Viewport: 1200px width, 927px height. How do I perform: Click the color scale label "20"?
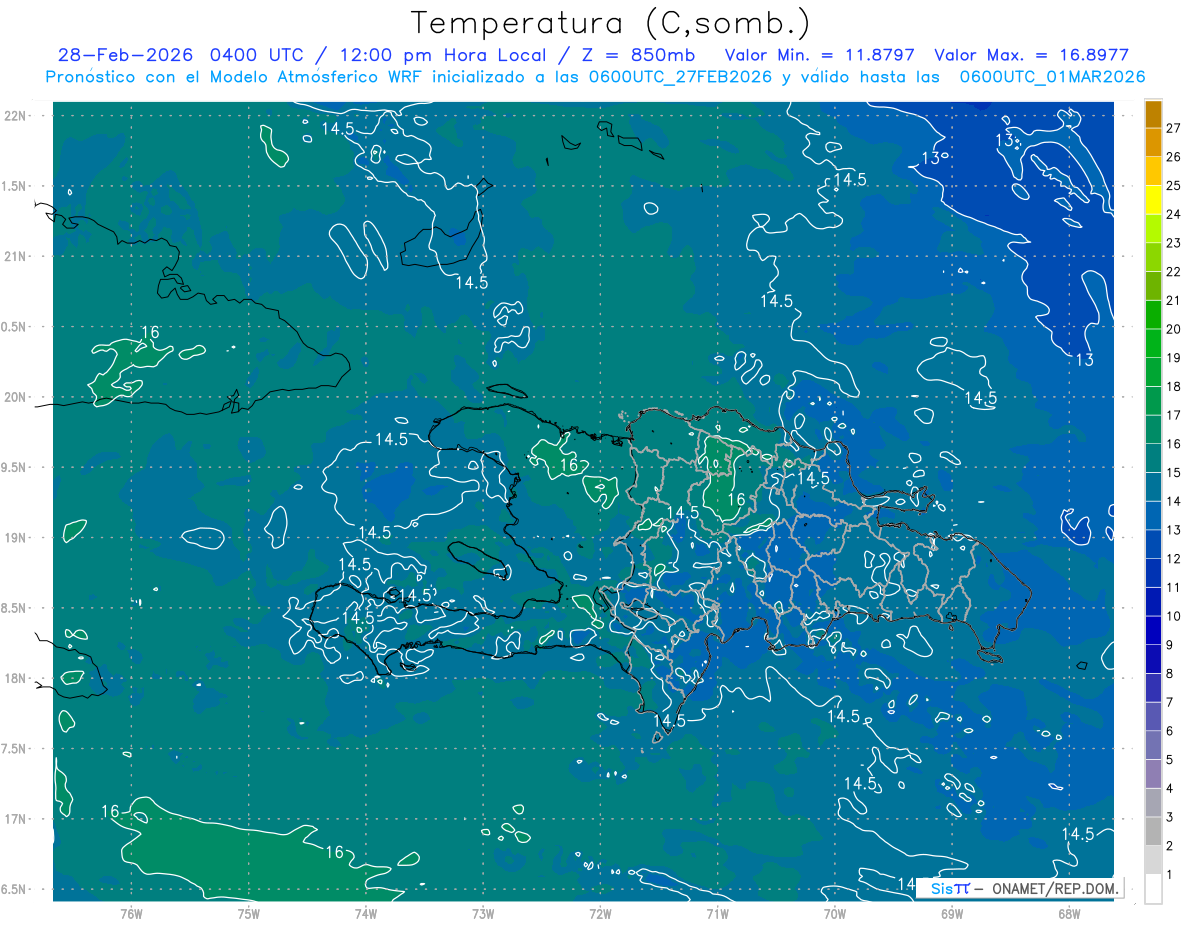[1174, 329]
